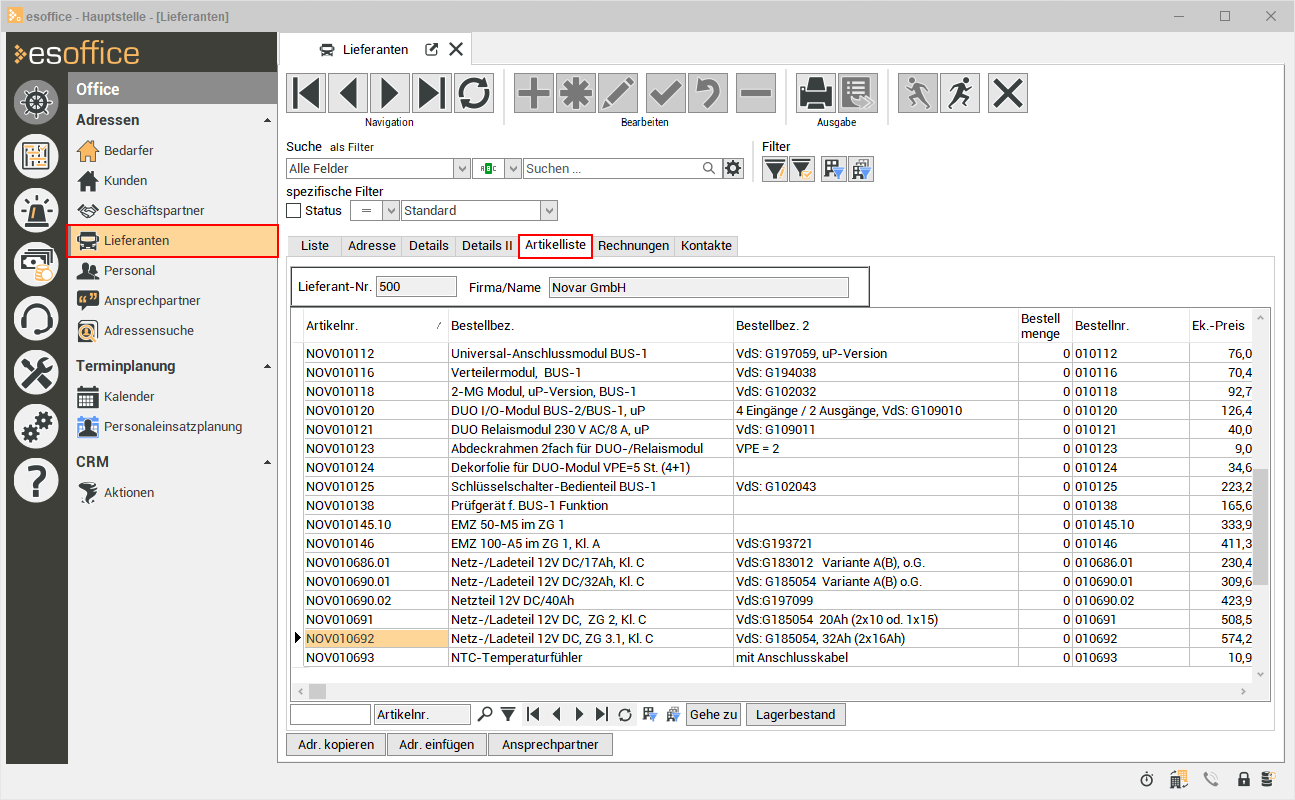
Task: Click the grey running figure icon
Action: [918, 93]
